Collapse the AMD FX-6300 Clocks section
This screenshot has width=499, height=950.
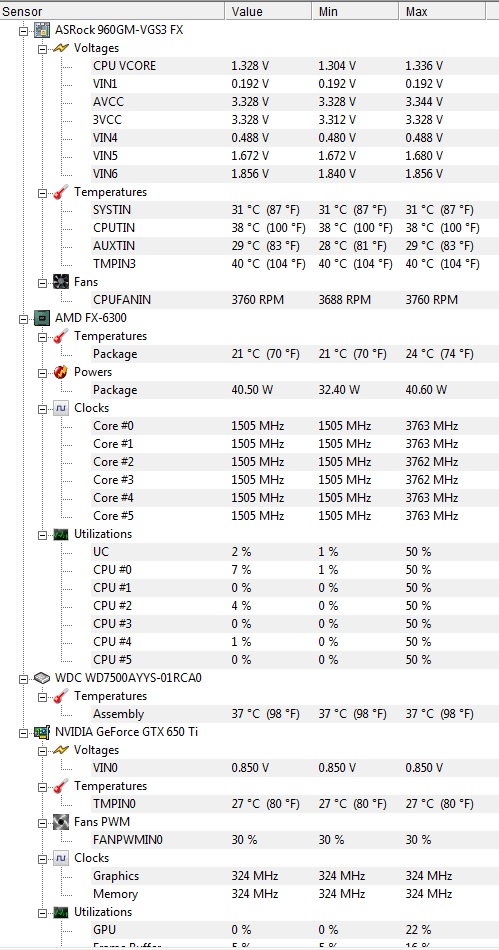click(43, 408)
